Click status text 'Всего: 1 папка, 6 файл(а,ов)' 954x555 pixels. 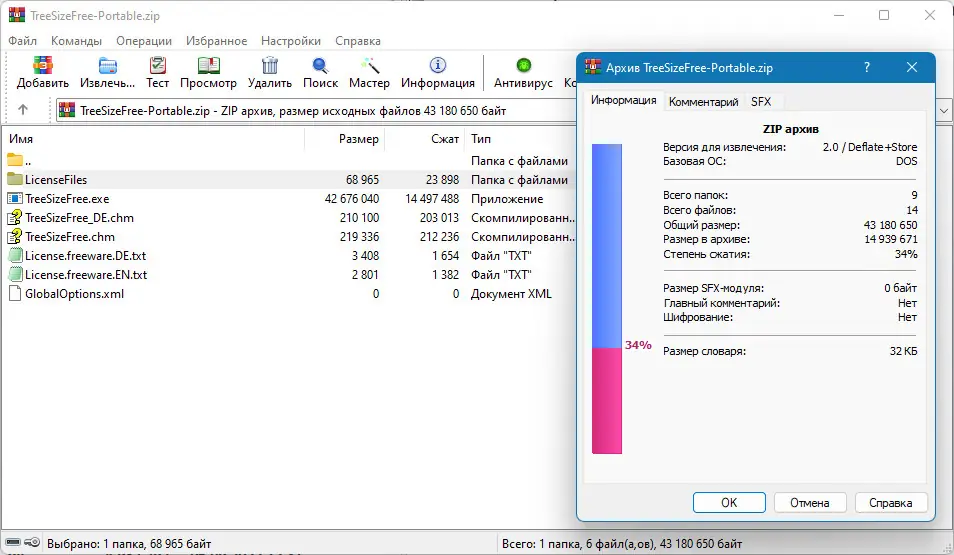coord(579,543)
